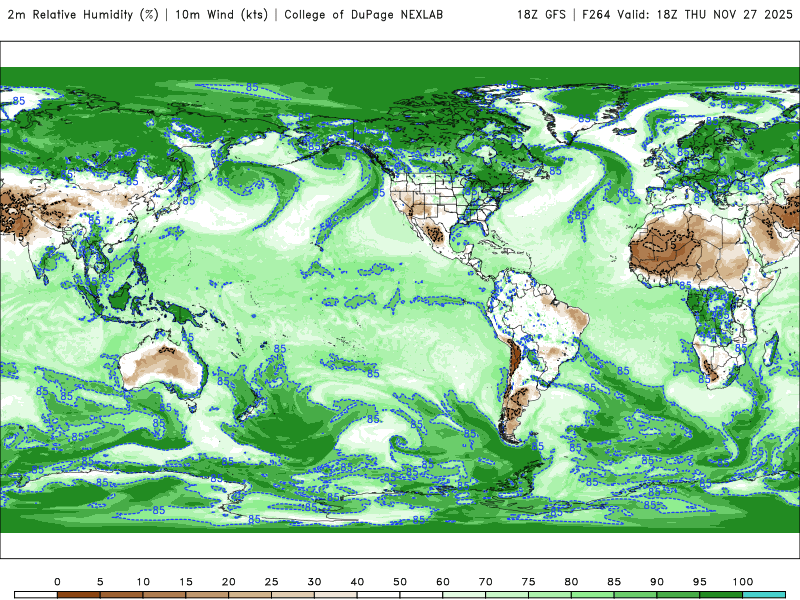800x600 pixels.
Task: Pick the light tan 20–25 legend swatch
Action: (x=250, y=595)
